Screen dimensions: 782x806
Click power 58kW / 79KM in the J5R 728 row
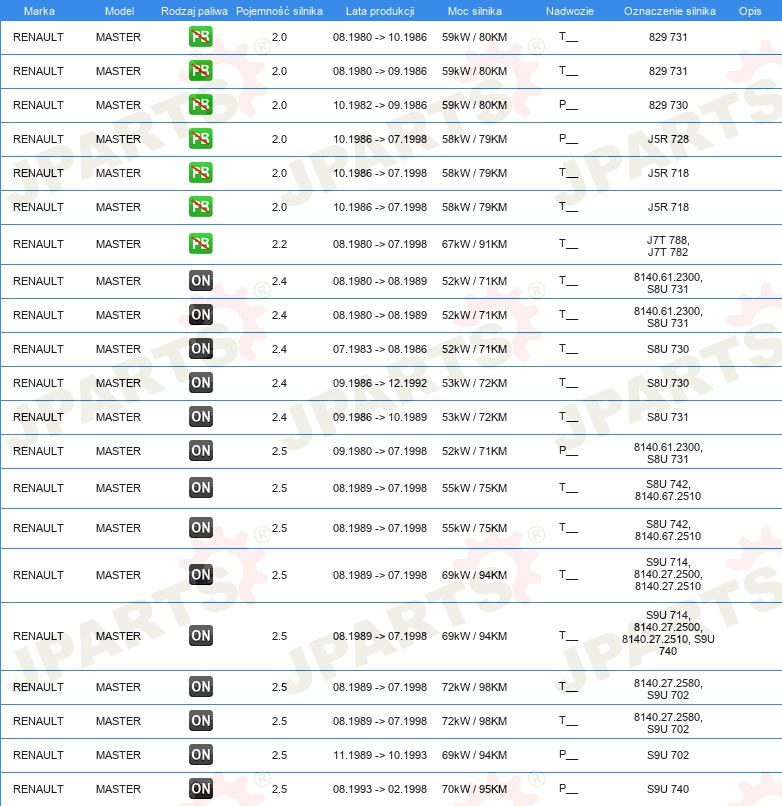[x=474, y=139]
